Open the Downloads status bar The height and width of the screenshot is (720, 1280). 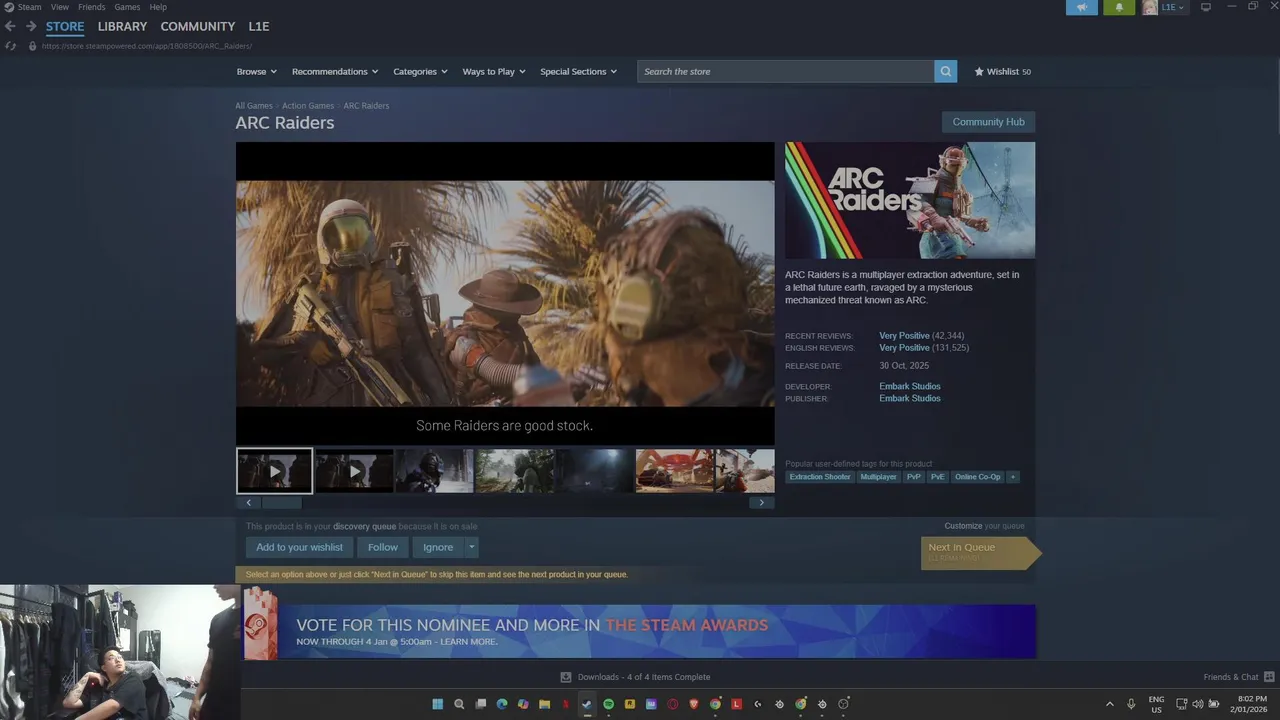[635, 677]
